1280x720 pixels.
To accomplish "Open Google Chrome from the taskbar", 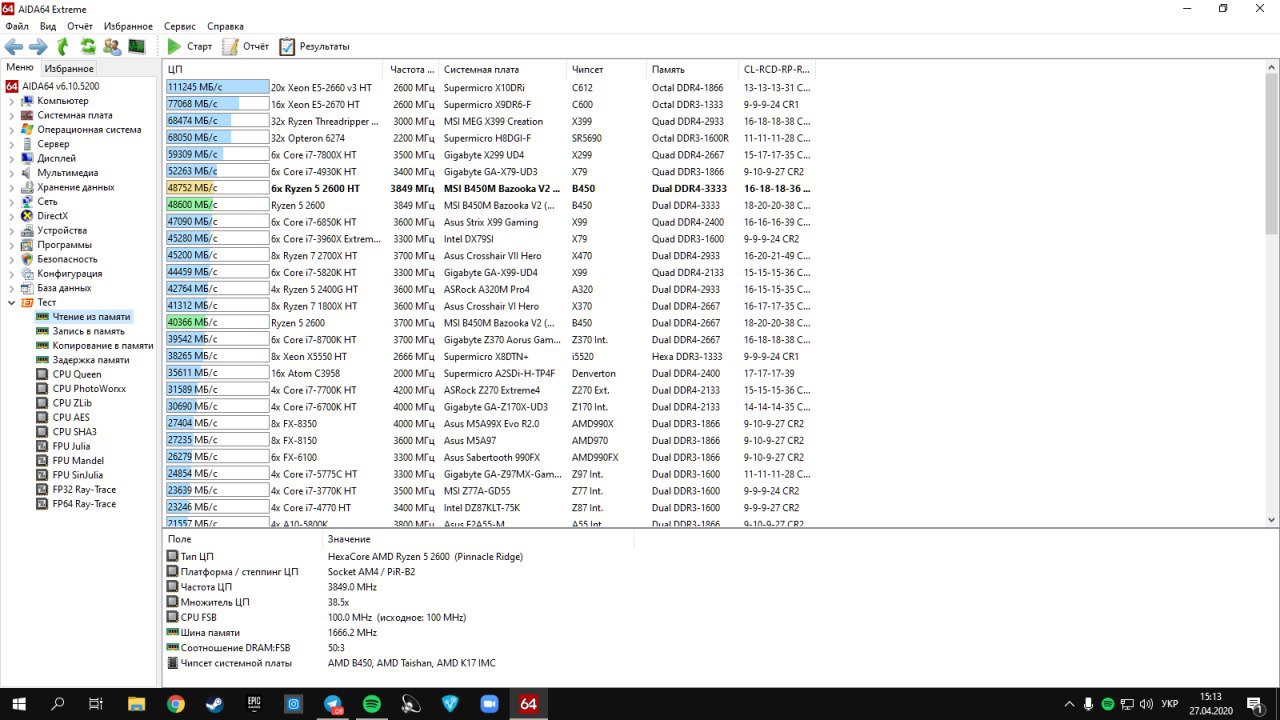I will [x=175, y=704].
